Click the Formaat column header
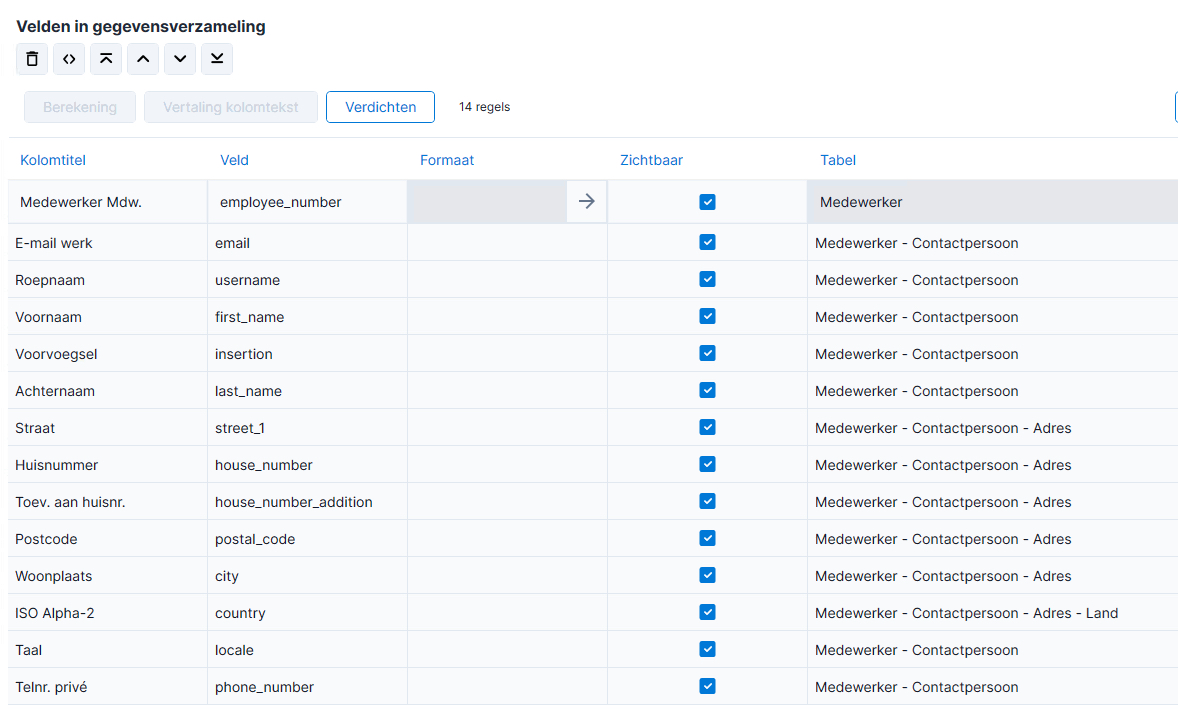The image size is (1178, 721). (x=447, y=160)
